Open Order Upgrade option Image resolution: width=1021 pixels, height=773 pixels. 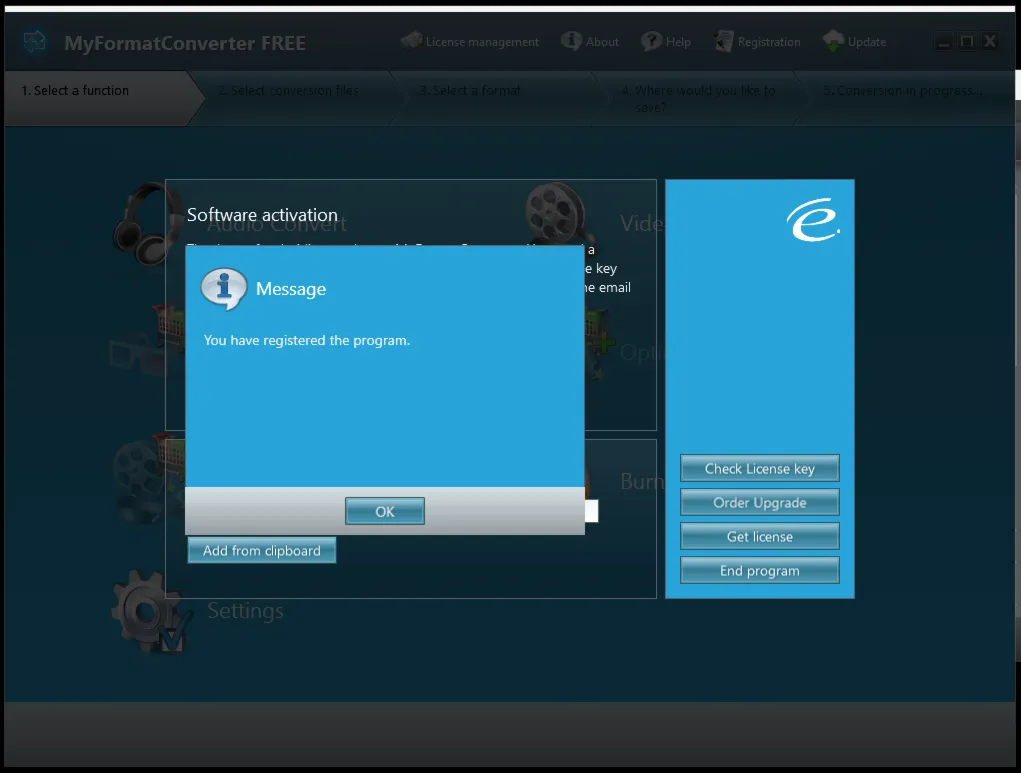(x=759, y=502)
